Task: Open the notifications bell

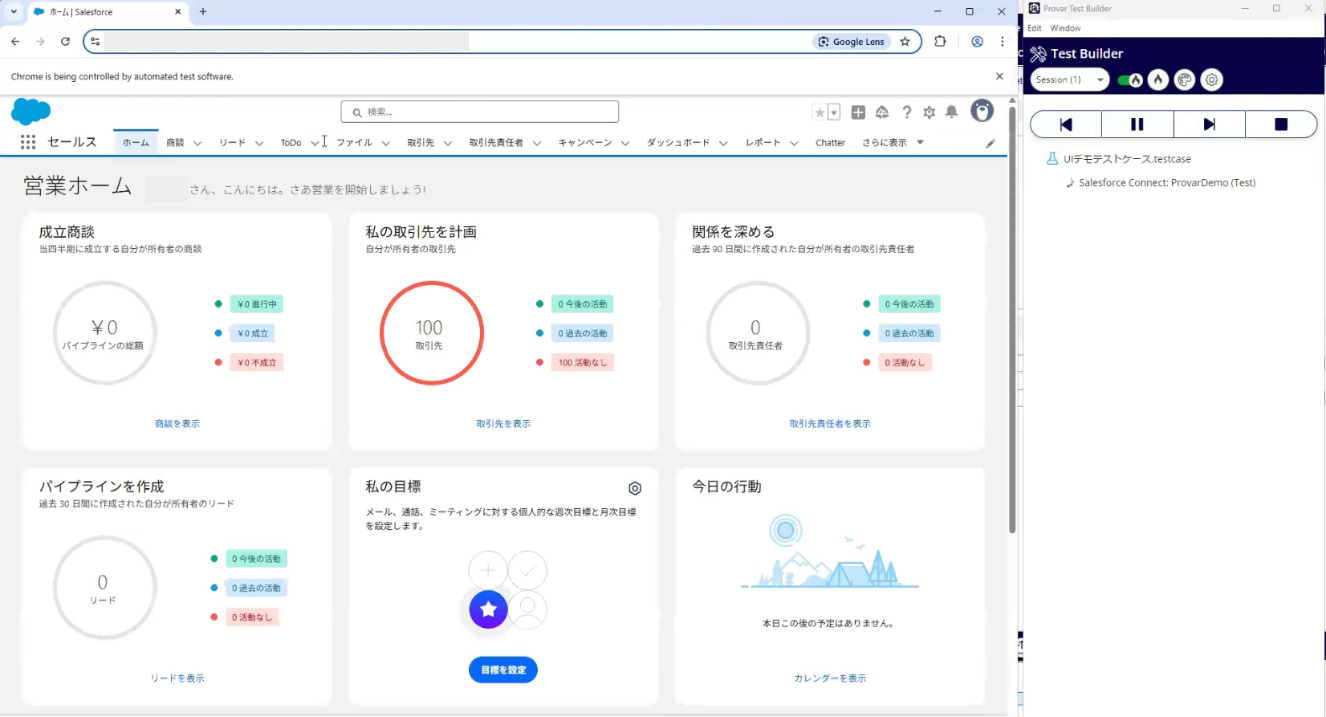Action: [952, 112]
